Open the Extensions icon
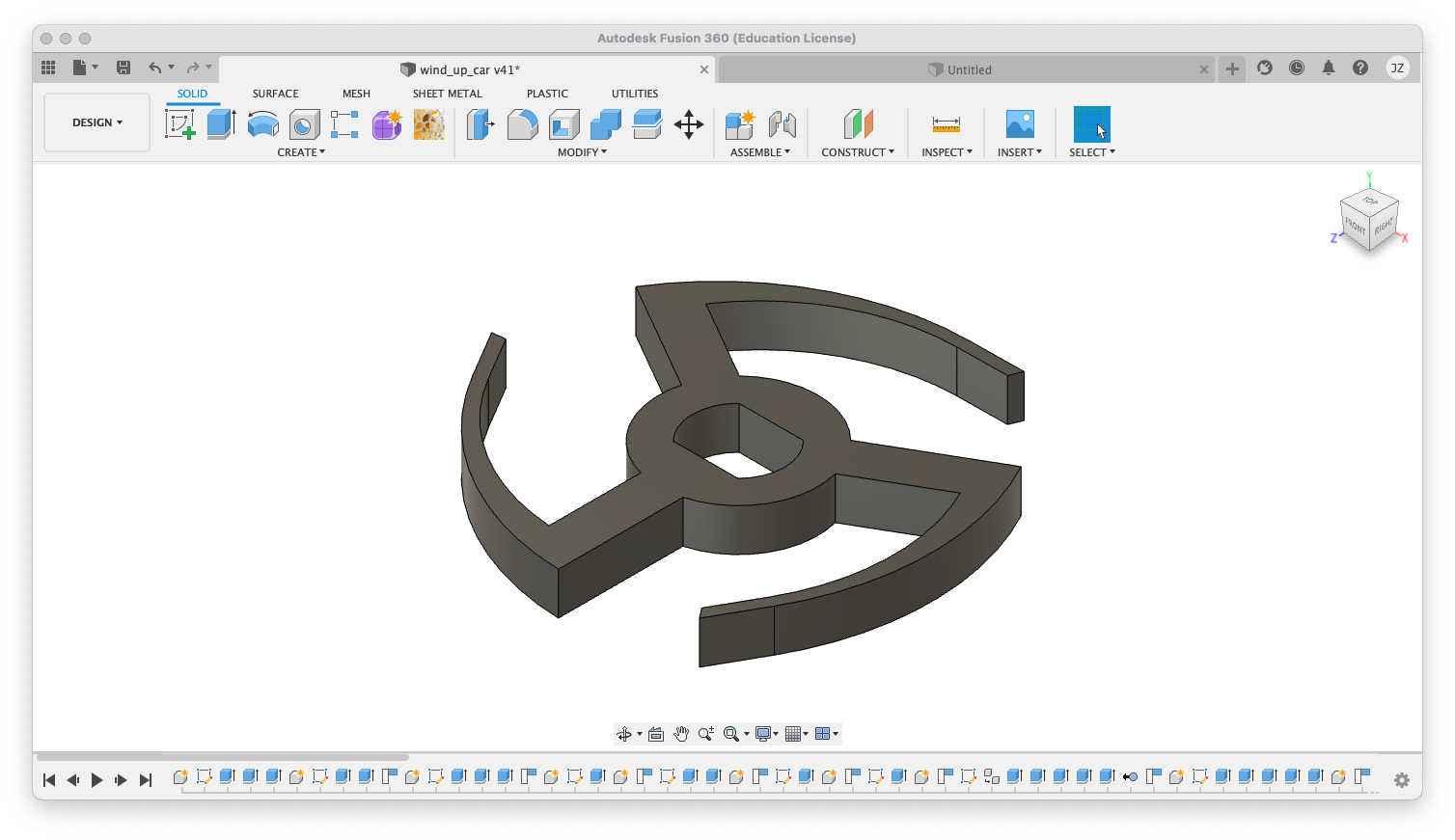Viewport: 1455px width, 840px height. coord(1265,68)
